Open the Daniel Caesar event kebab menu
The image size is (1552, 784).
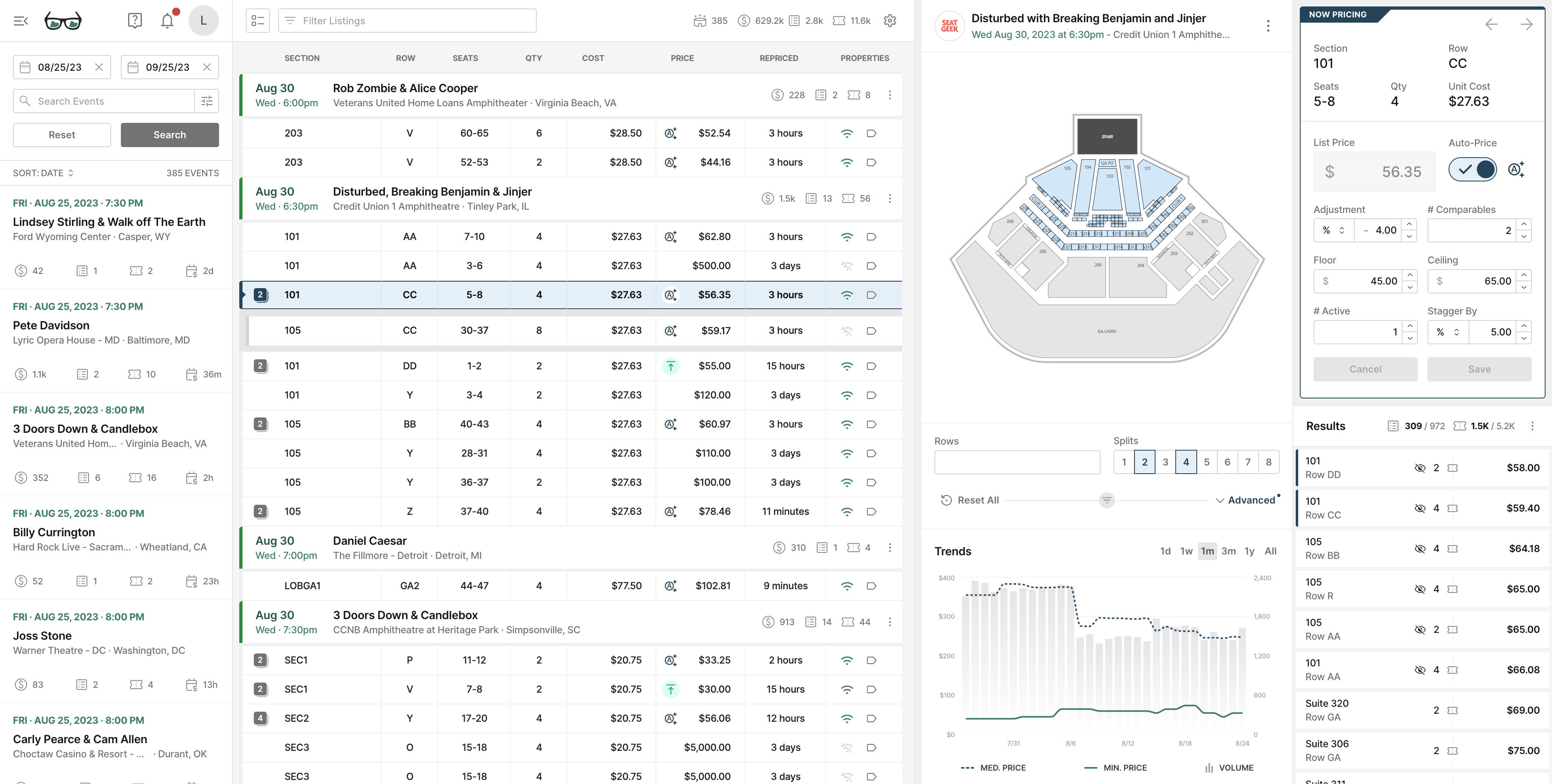890,548
